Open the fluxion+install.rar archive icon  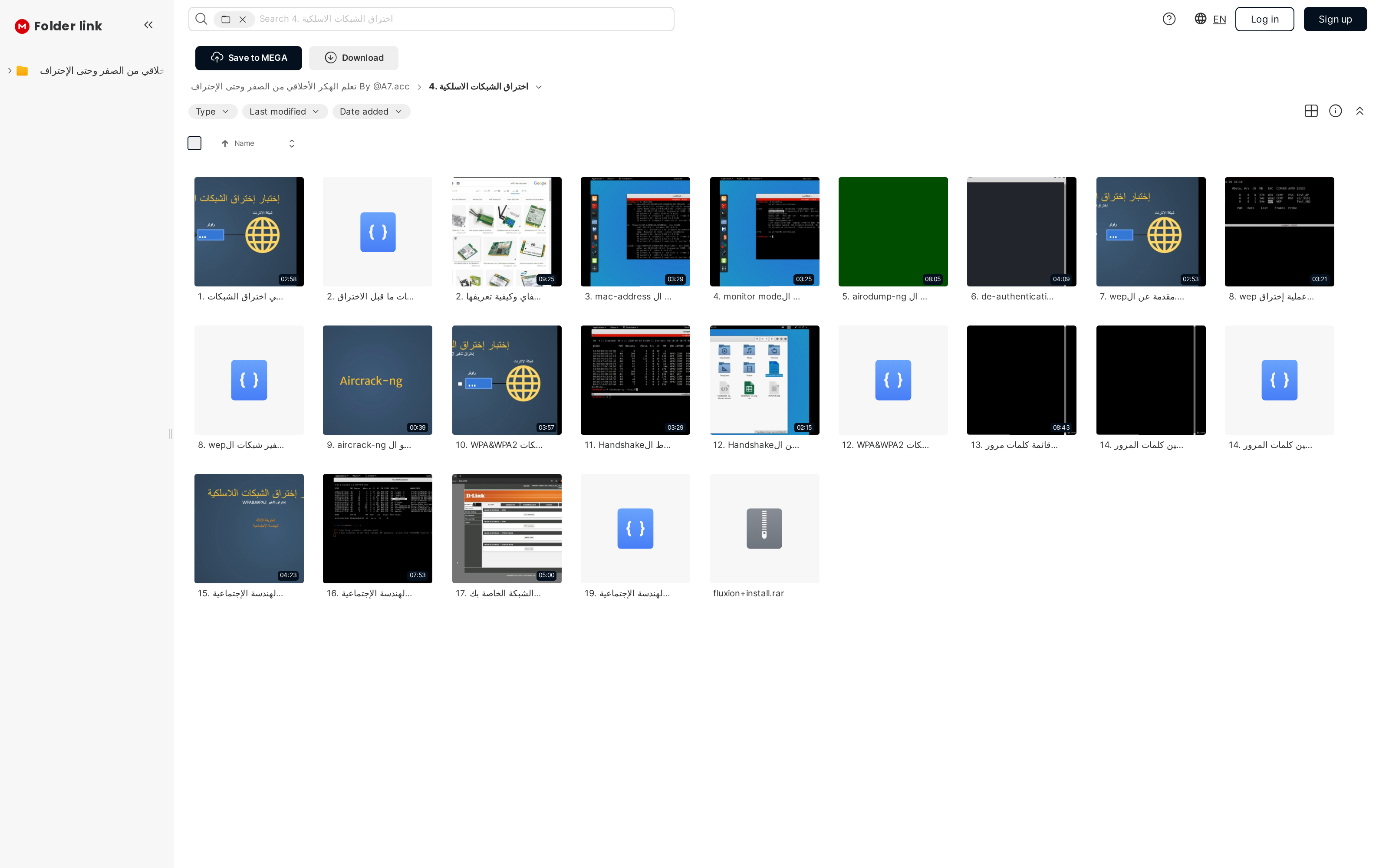click(x=764, y=528)
